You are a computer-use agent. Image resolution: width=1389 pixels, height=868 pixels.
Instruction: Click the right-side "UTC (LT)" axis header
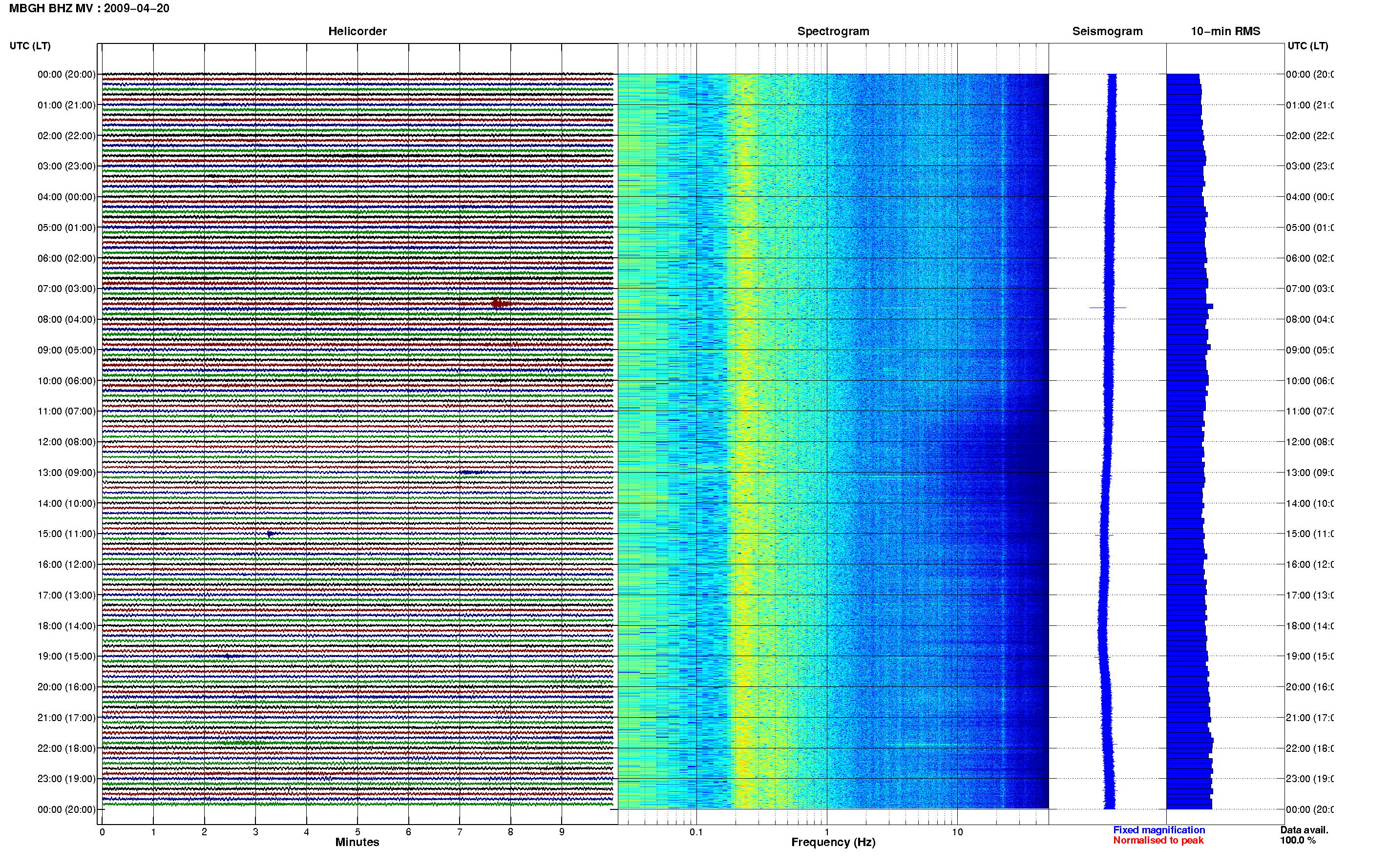coord(1307,46)
